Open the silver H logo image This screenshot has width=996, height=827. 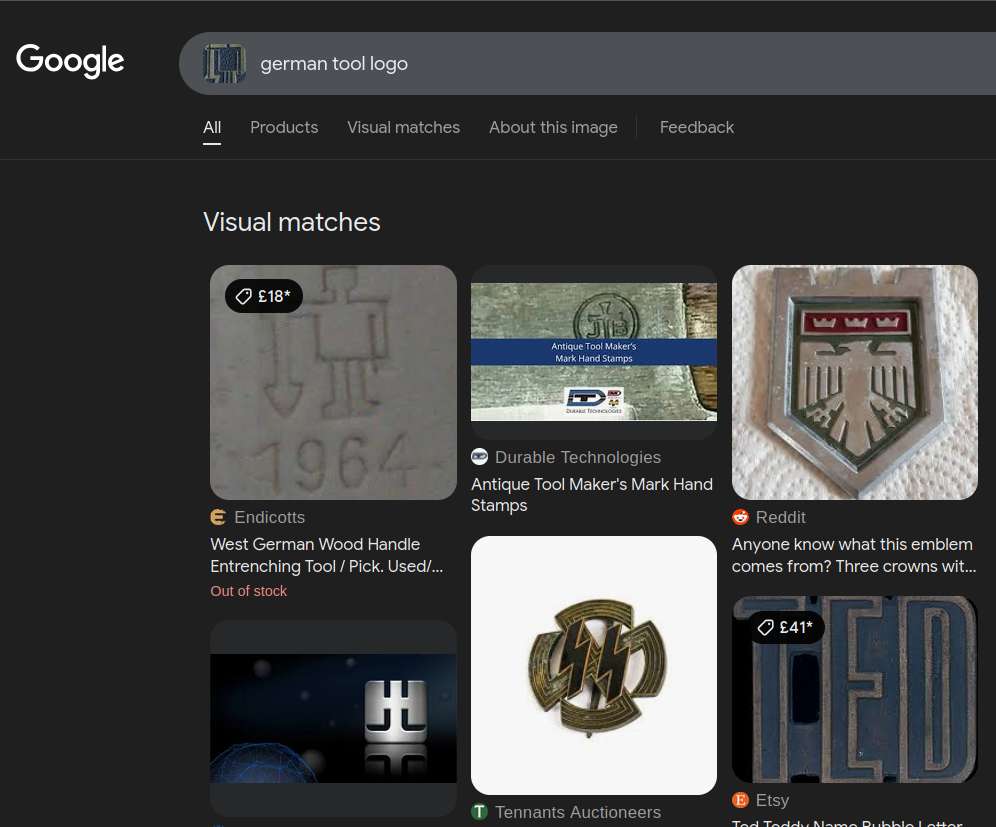pos(333,718)
